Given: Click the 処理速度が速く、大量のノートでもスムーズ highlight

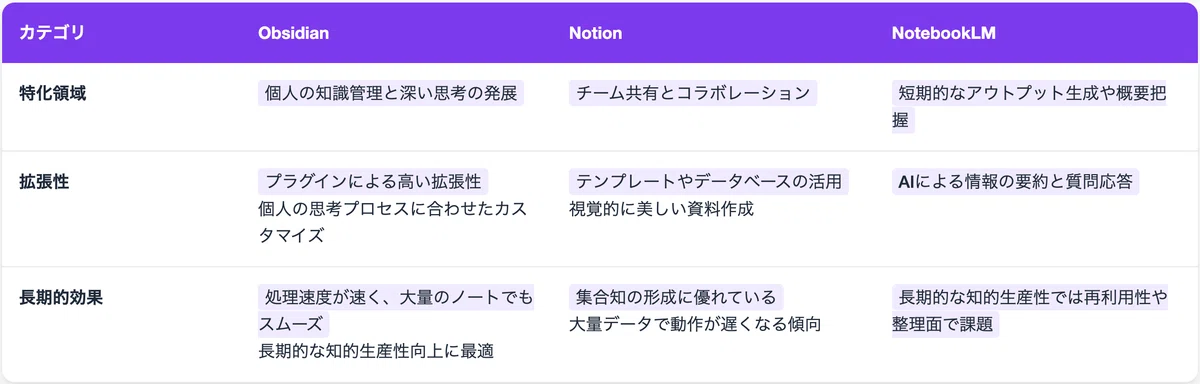Looking at the screenshot, I should [396, 310].
